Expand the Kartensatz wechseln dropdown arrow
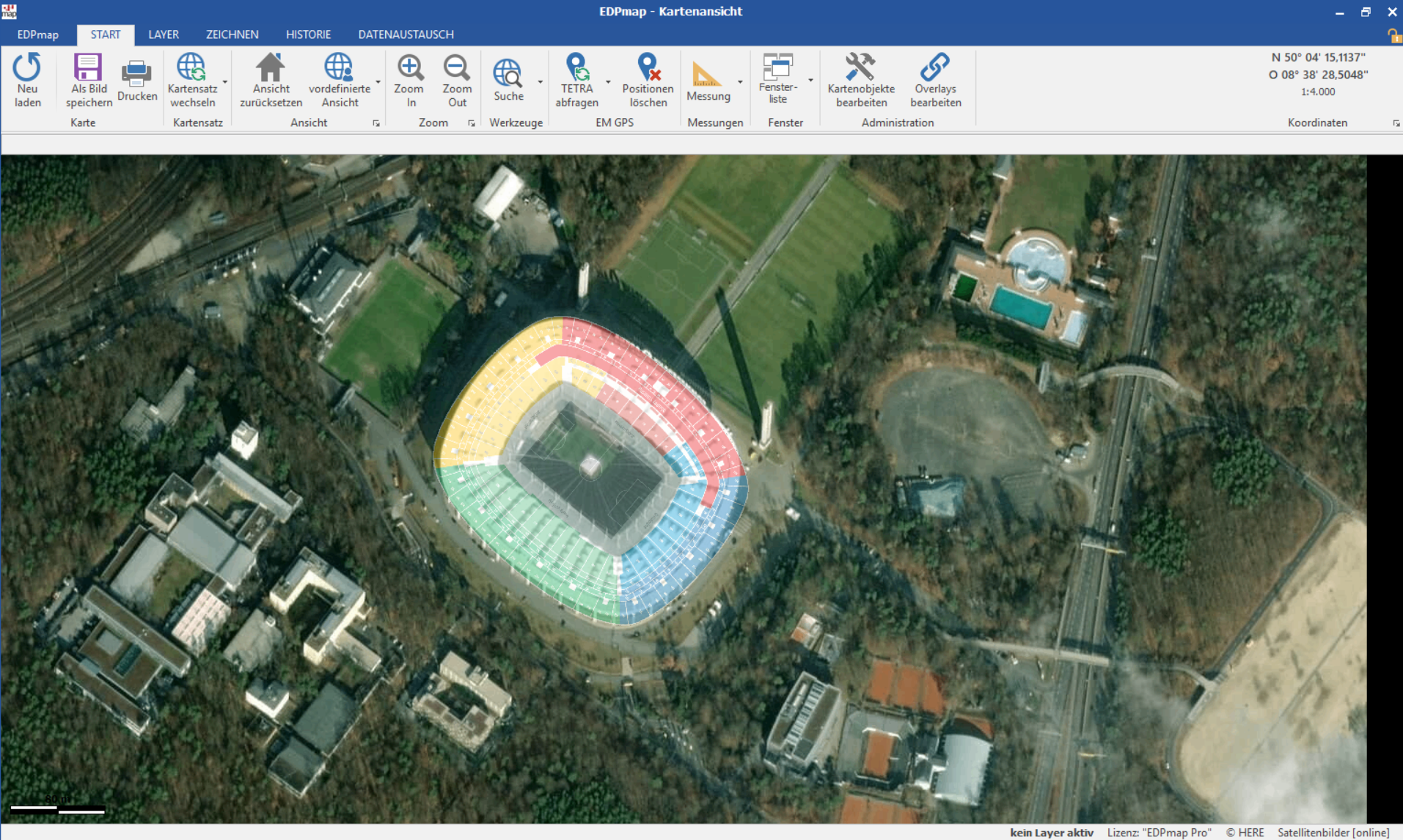 225,82
